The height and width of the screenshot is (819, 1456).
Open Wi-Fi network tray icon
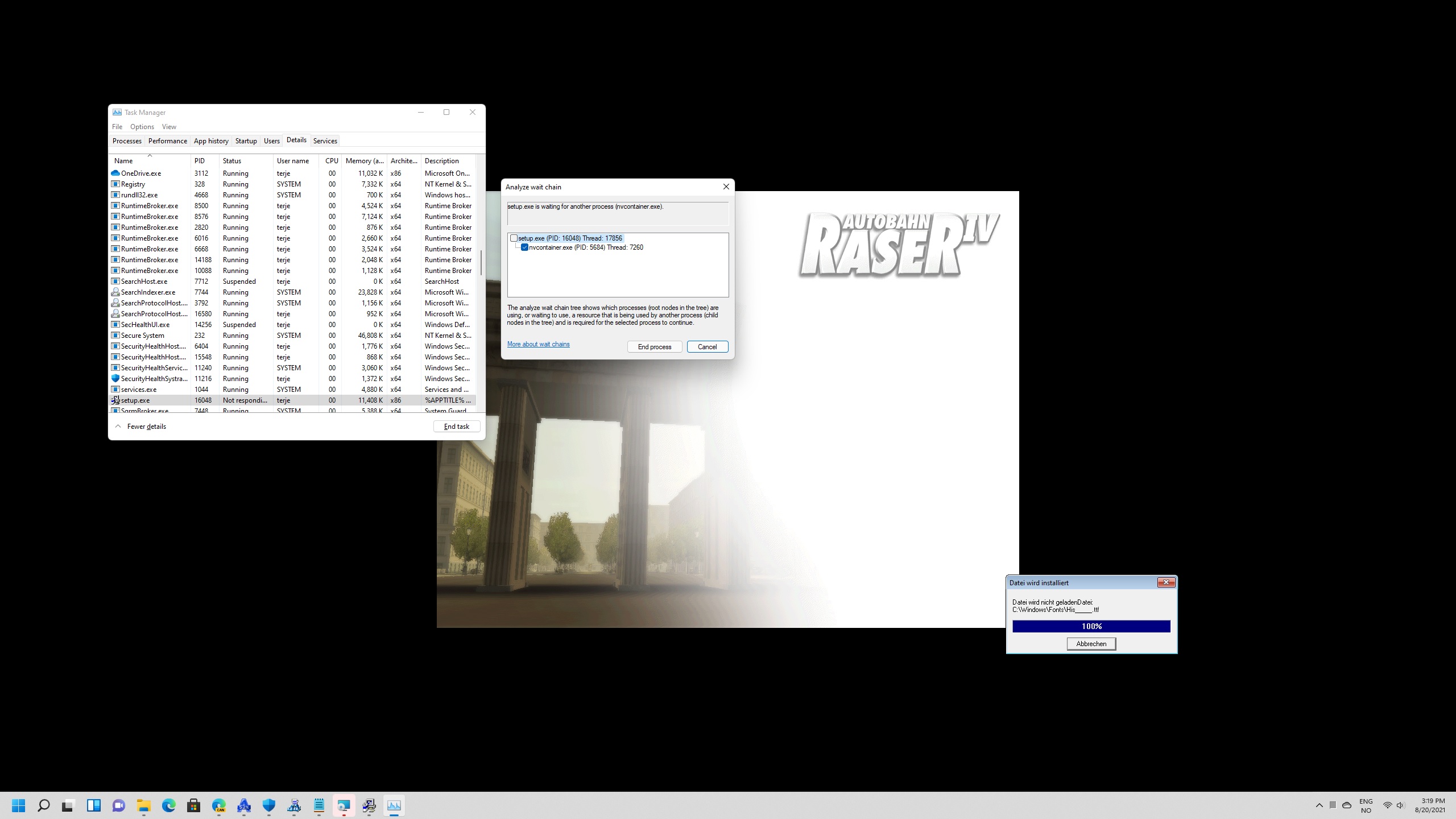pyautogui.click(x=1388, y=805)
